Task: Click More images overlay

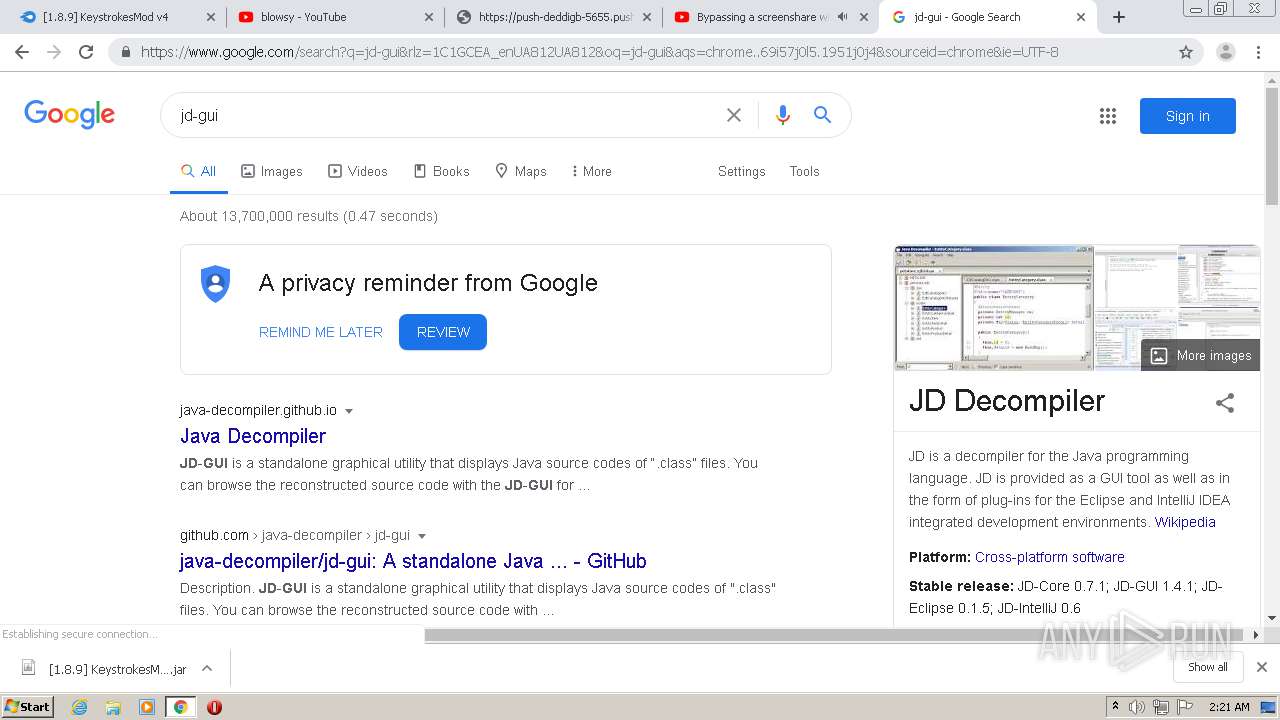Action: pos(1201,355)
